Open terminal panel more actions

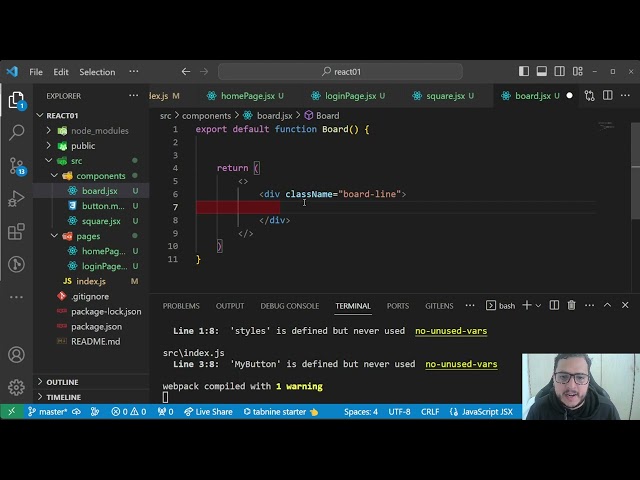pyautogui.click(x=589, y=305)
